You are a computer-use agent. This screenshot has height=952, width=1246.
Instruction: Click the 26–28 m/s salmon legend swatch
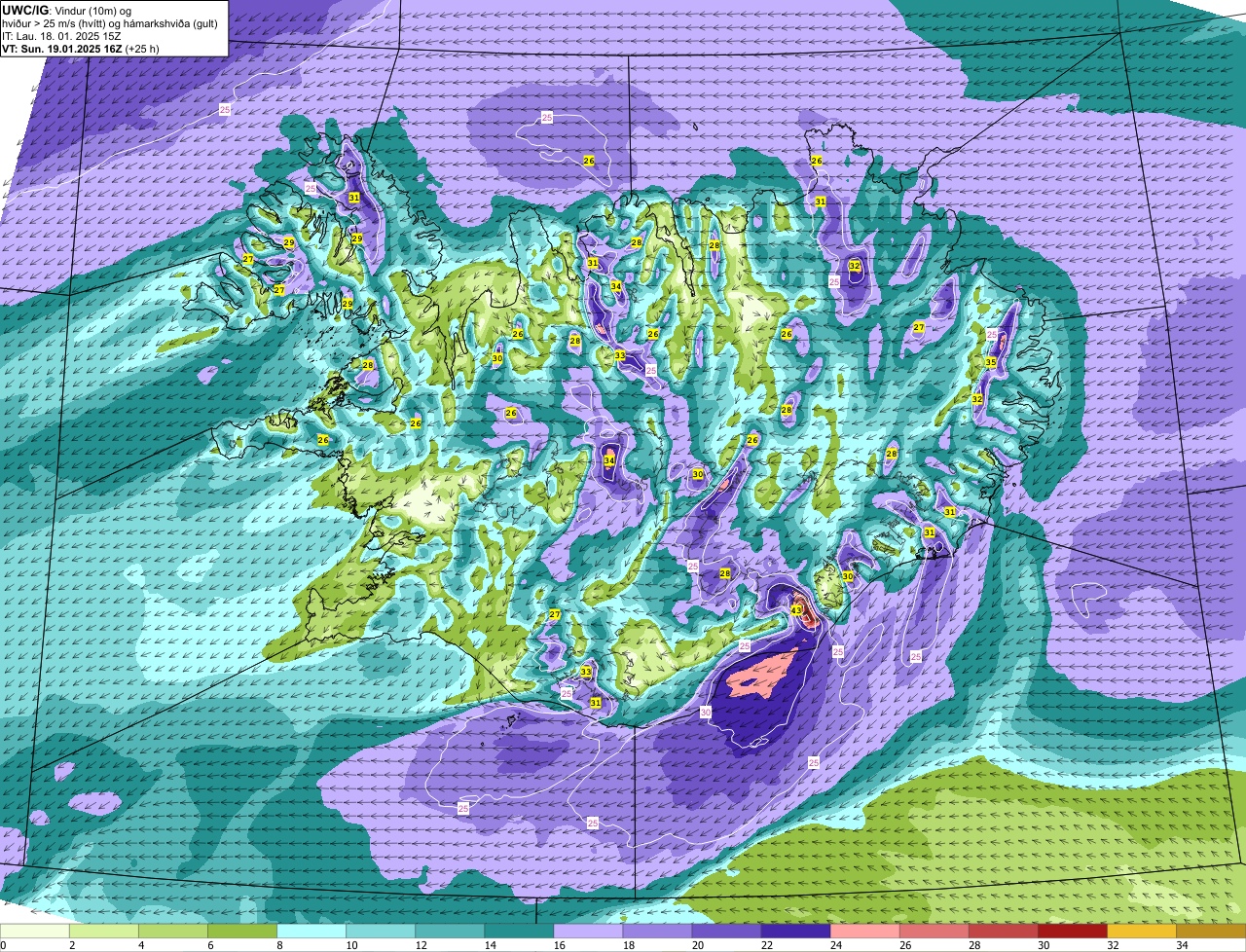(x=934, y=932)
